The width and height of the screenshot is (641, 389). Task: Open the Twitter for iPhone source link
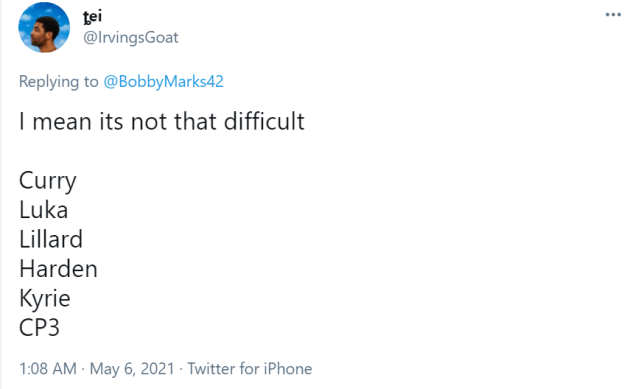coord(250,369)
